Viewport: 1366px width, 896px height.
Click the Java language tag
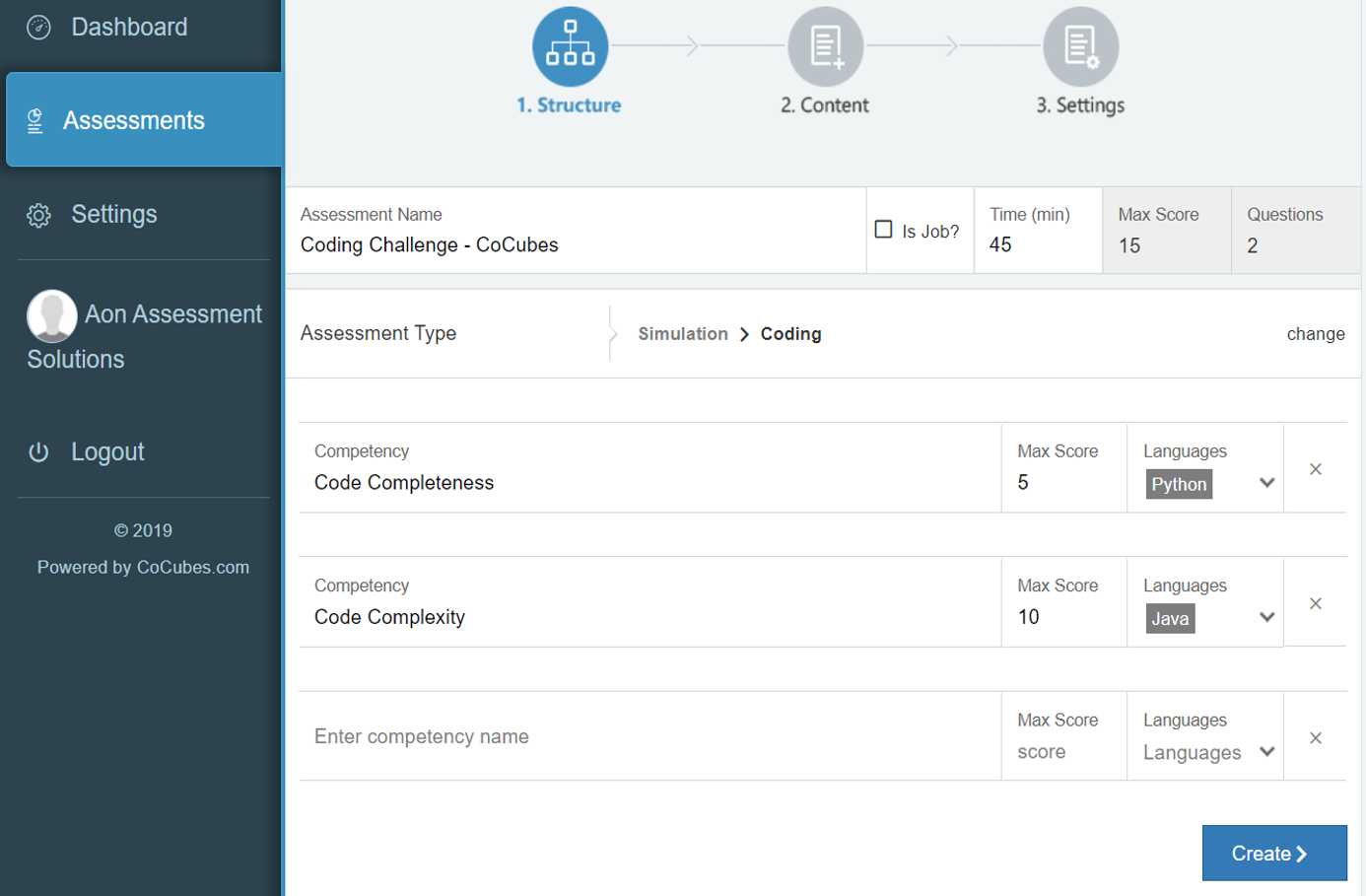[x=1171, y=619]
